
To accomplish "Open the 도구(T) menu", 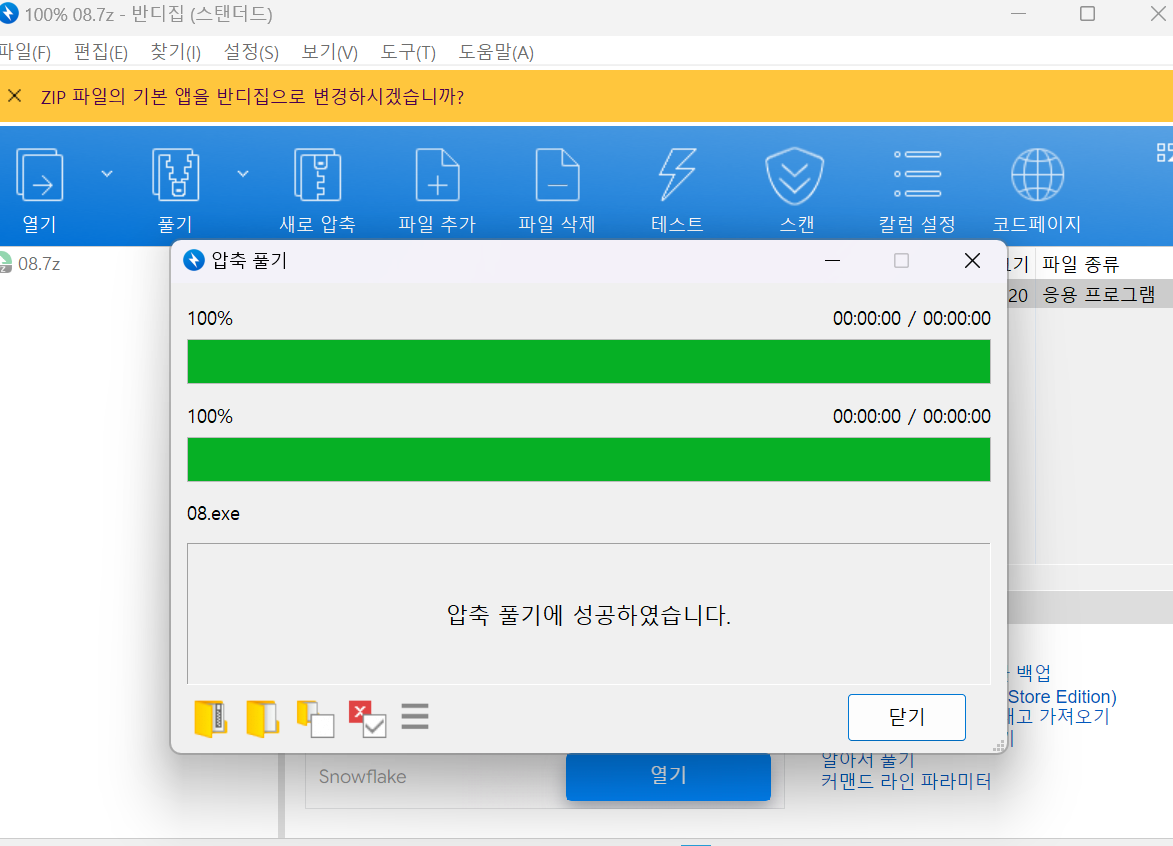I will [408, 52].
